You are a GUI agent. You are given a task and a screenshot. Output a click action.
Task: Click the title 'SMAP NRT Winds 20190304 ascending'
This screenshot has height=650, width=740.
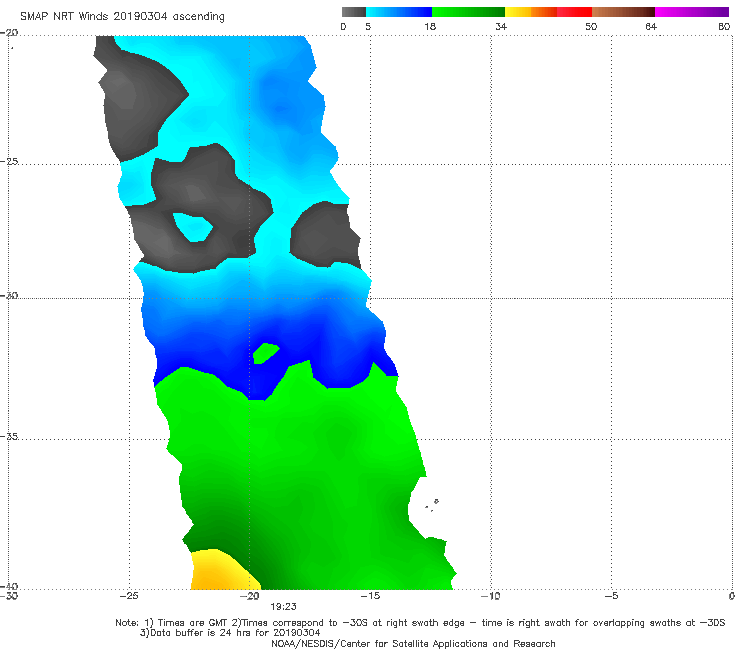pyautogui.click(x=122, y=16)
